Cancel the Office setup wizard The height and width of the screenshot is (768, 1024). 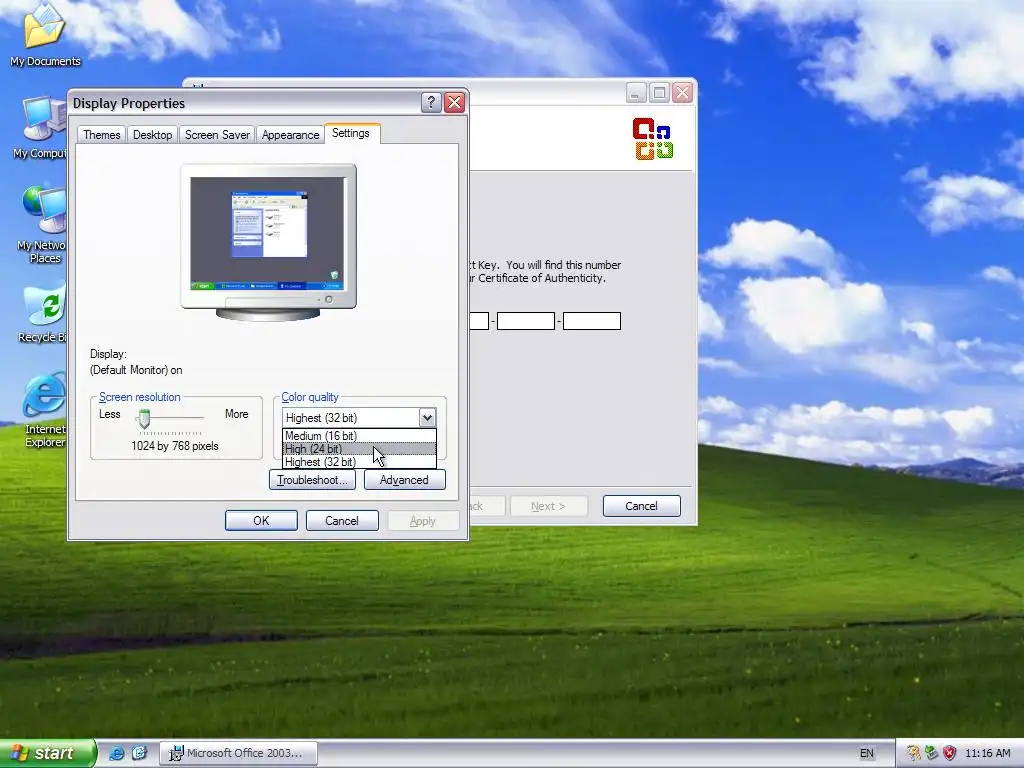coord(641,506)
